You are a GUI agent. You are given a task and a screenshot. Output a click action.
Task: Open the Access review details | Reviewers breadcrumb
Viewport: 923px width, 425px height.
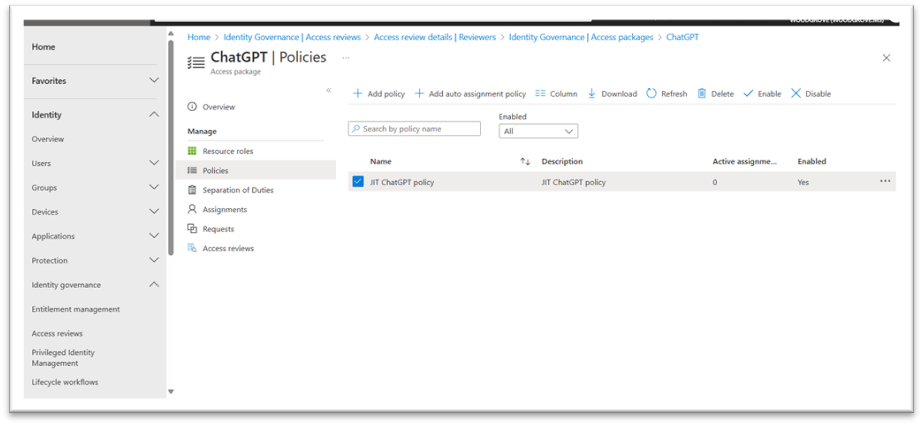[x=435, y=37]
